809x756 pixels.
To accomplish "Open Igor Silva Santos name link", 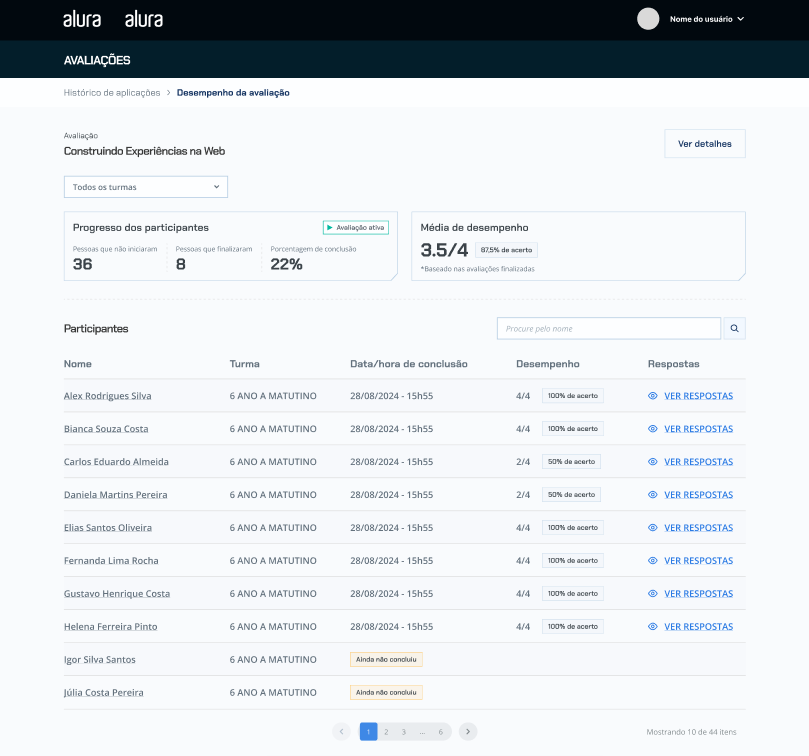I will [x=100, y=660].
